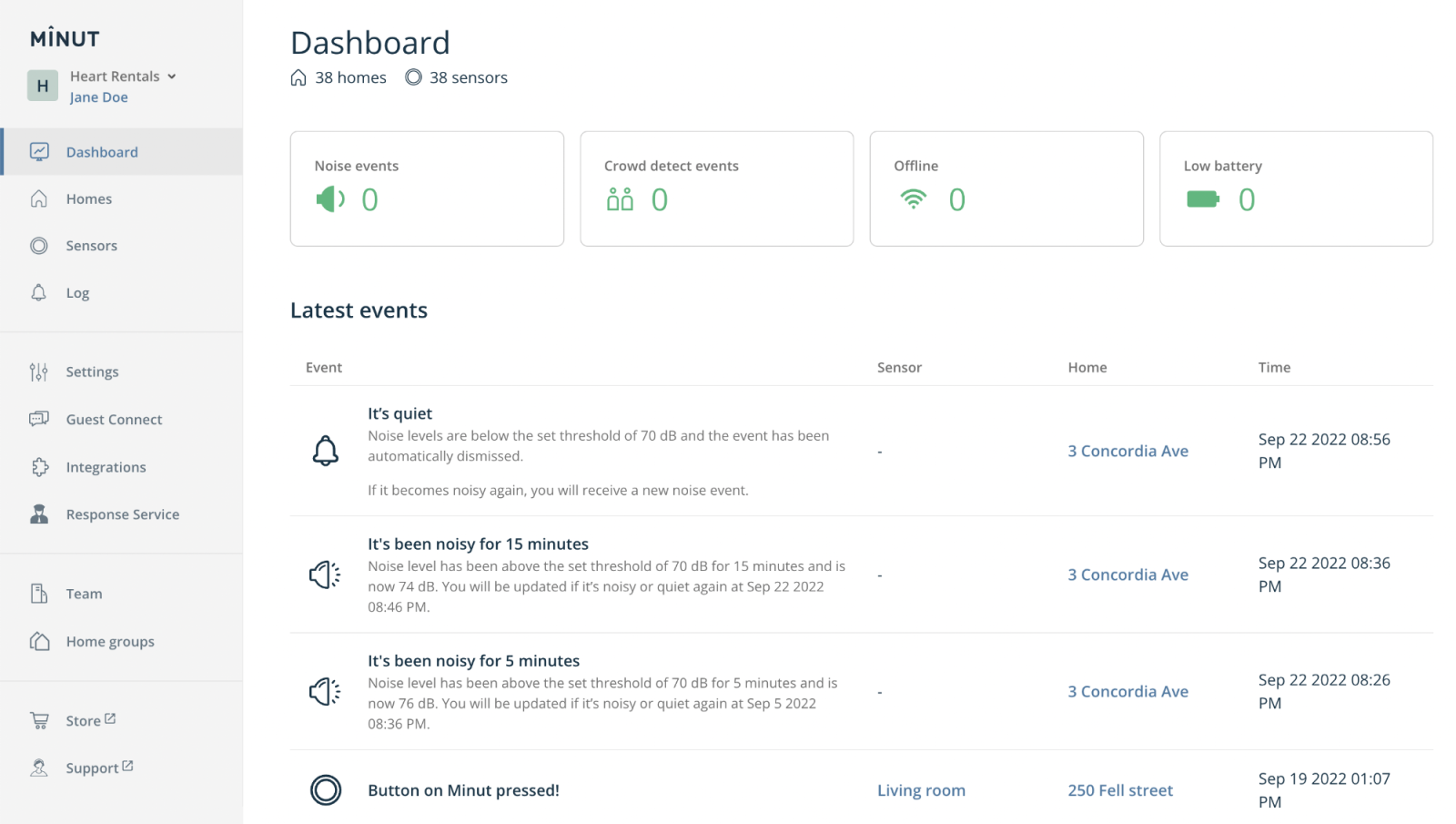
Task: Click the Integrations puzzle piece icon
Action: coord(39,467)
